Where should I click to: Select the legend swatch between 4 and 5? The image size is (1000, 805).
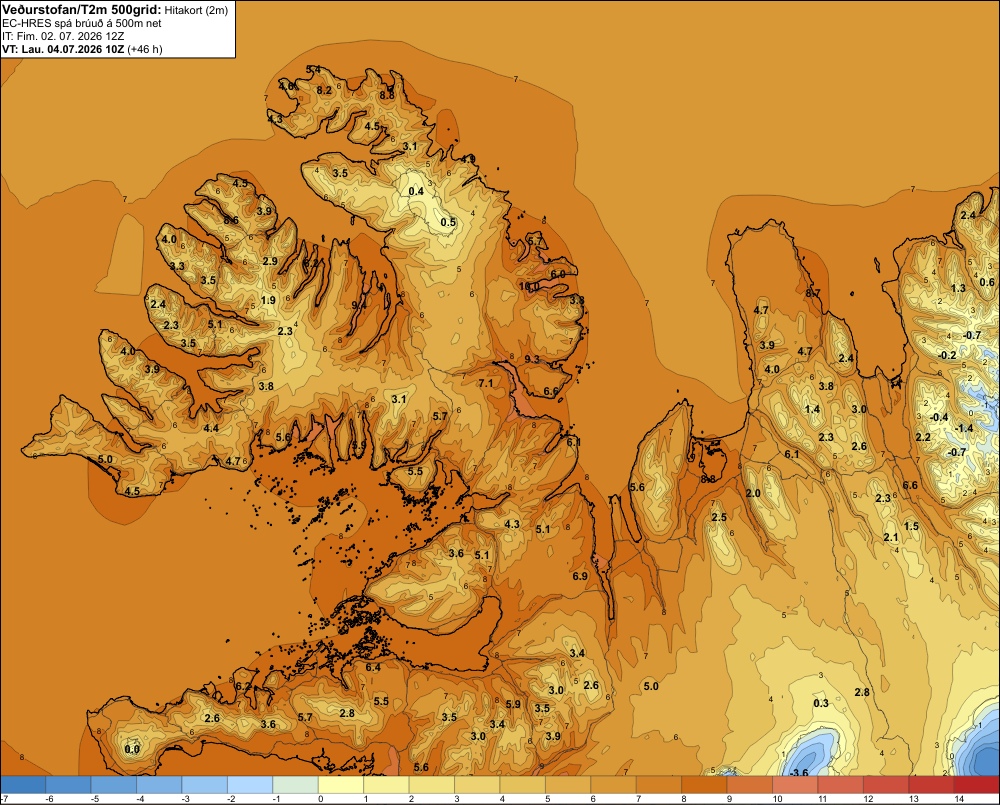(522, 785)
